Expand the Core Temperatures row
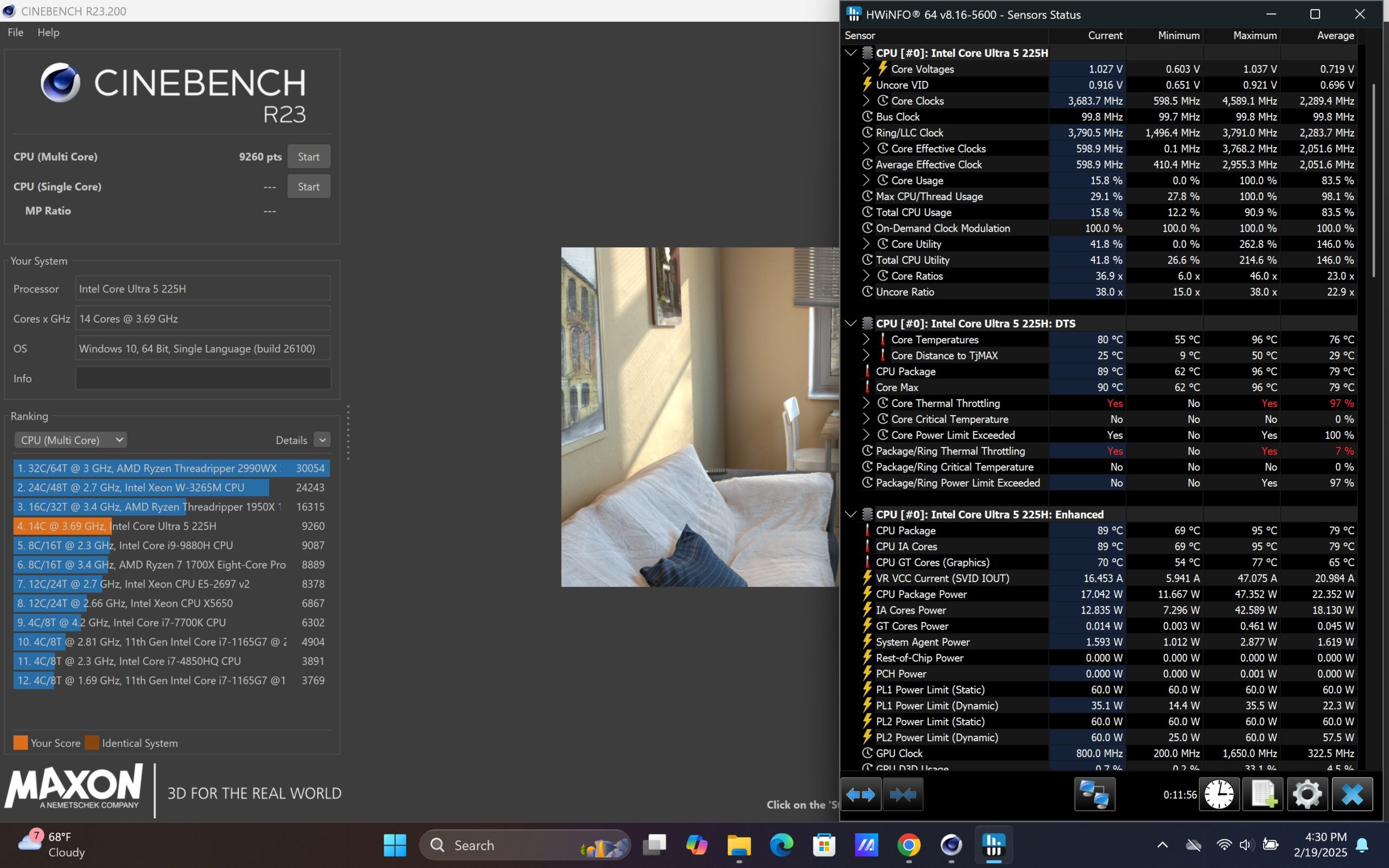Image resolution: width=1389 pixels, height=868 pixels. tap(866, 339)
